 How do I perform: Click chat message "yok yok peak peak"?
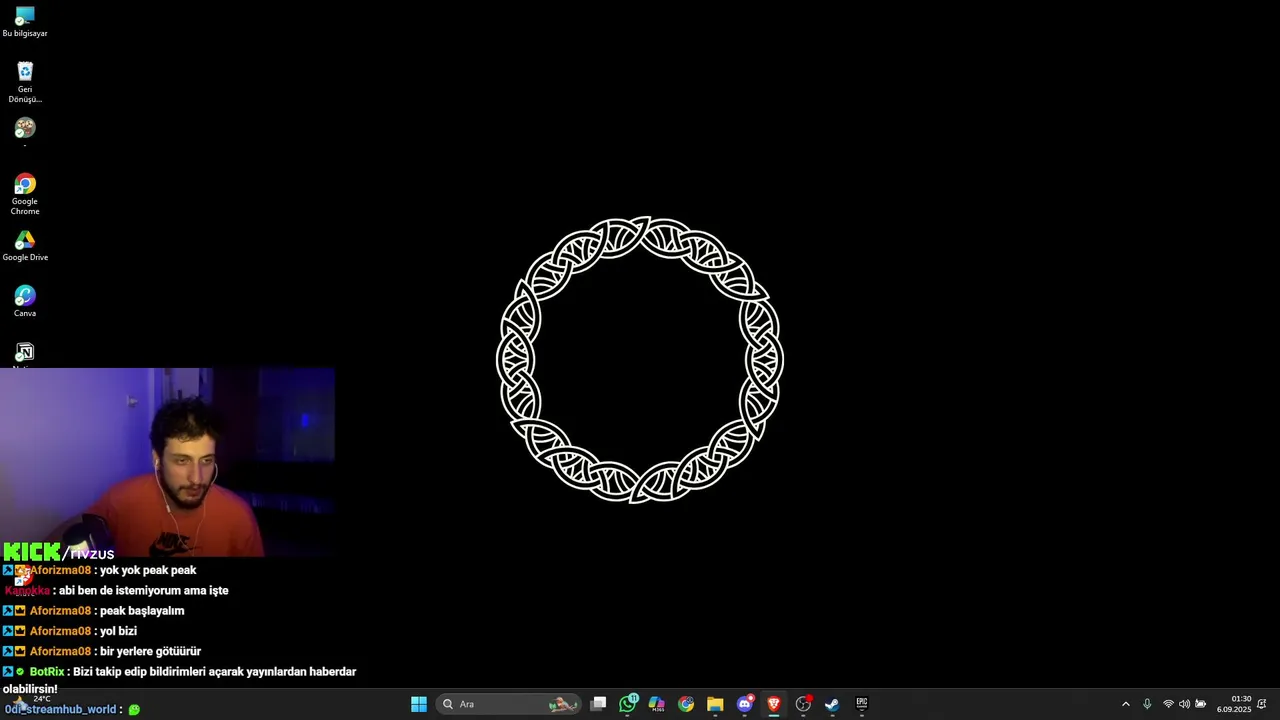(148, 570)
